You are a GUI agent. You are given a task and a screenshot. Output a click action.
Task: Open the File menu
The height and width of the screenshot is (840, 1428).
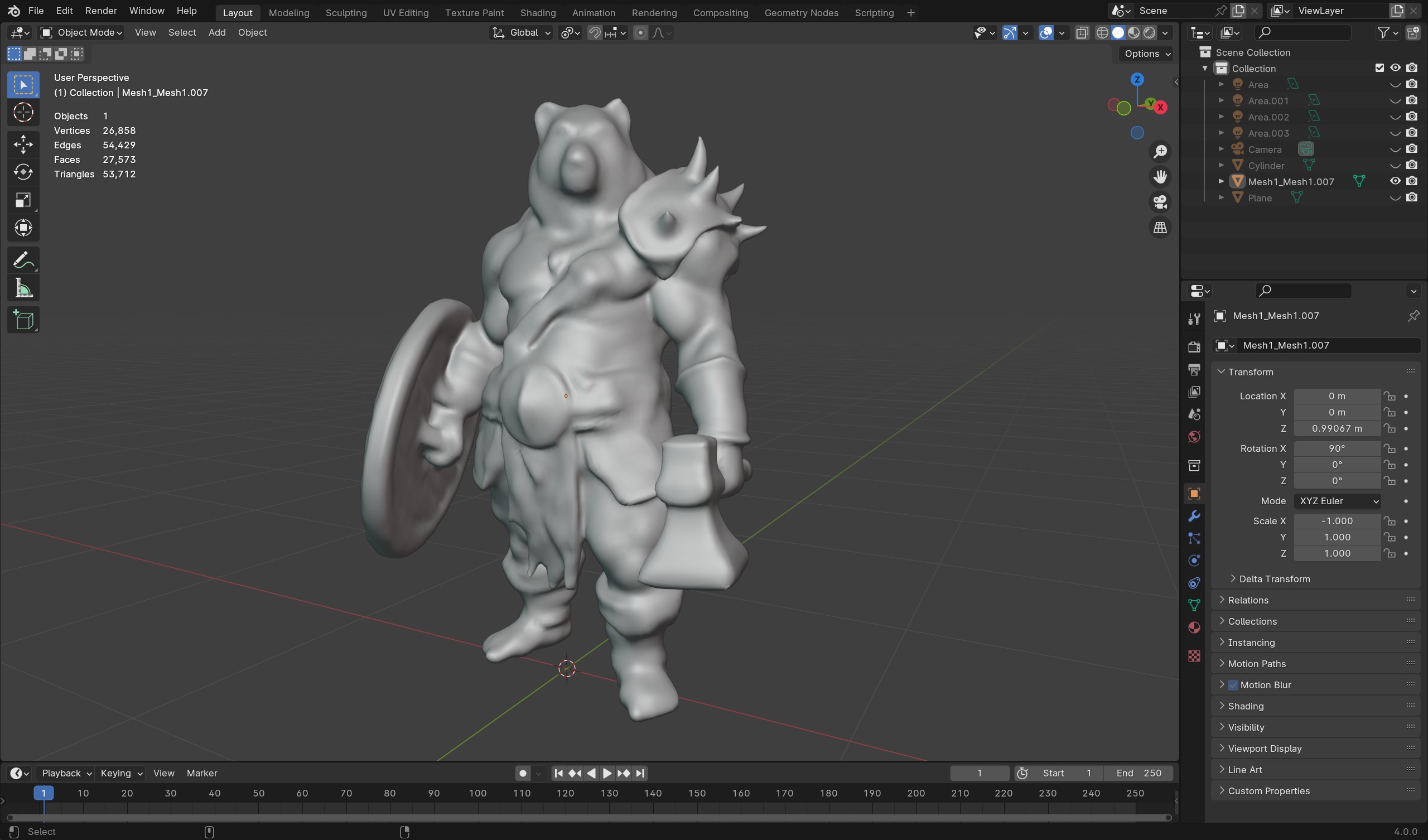(x=36, y=11)
